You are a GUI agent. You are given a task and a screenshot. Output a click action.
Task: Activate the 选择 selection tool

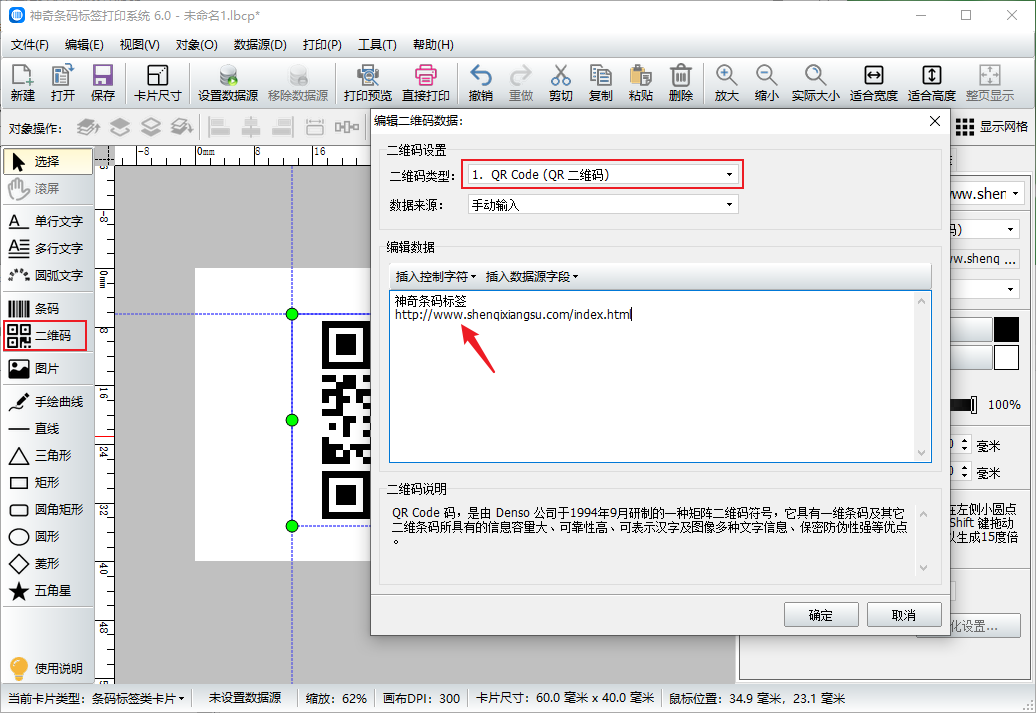click(48, 161)
